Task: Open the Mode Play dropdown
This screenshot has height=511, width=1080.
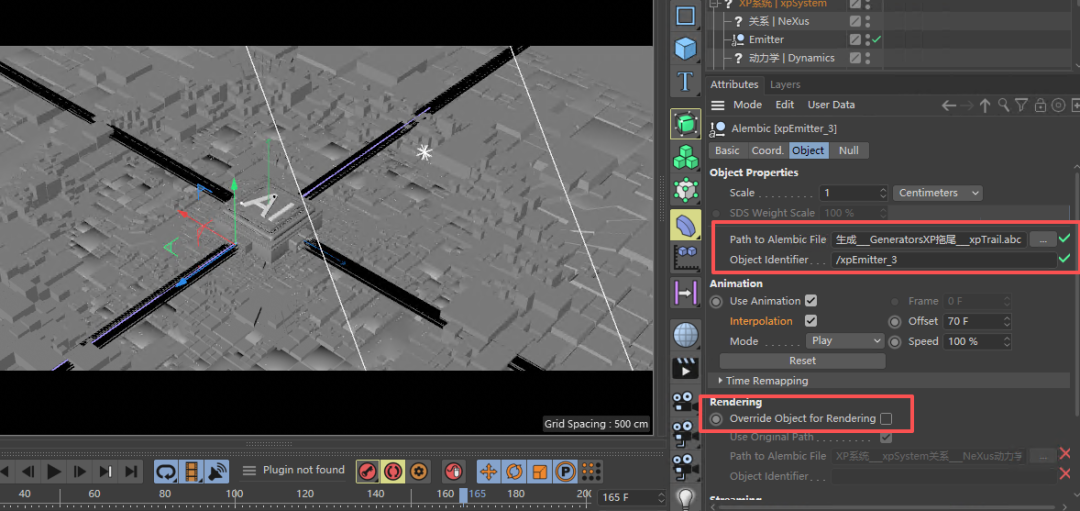Action: (x=845, y=341)
